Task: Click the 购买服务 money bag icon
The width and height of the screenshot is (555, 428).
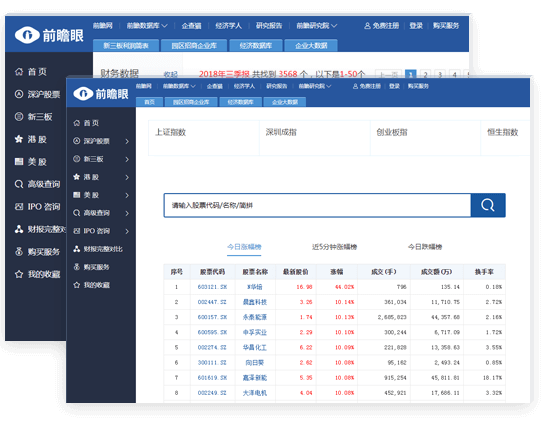Action: [x=76, y=267]
